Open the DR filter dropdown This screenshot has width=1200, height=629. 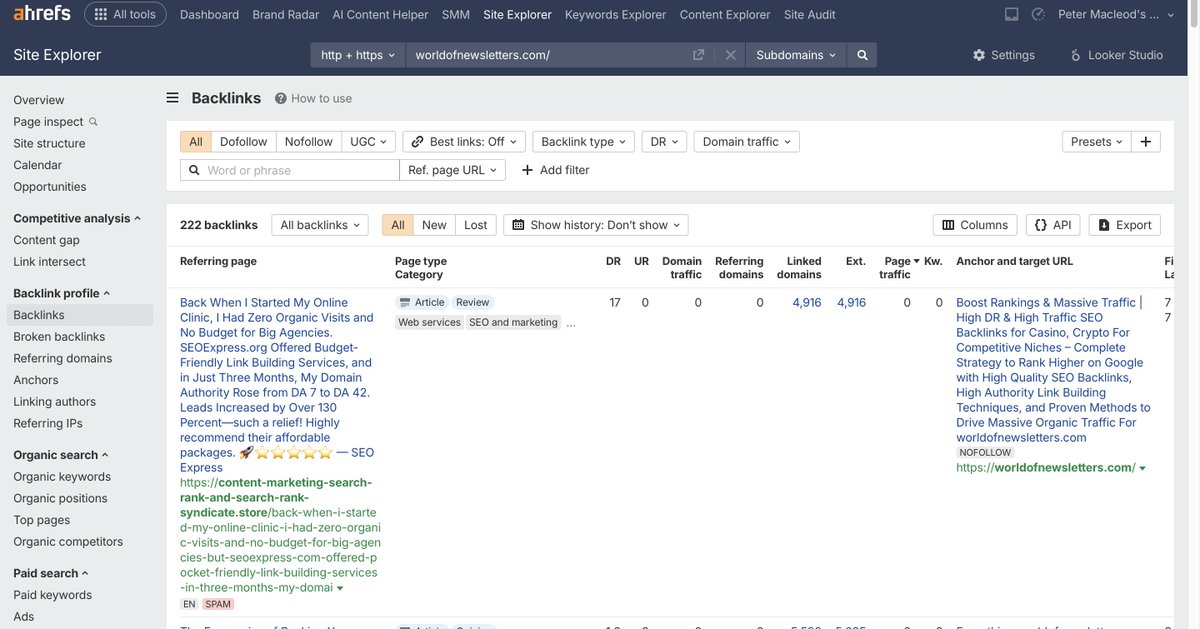[x=664, y=142]
